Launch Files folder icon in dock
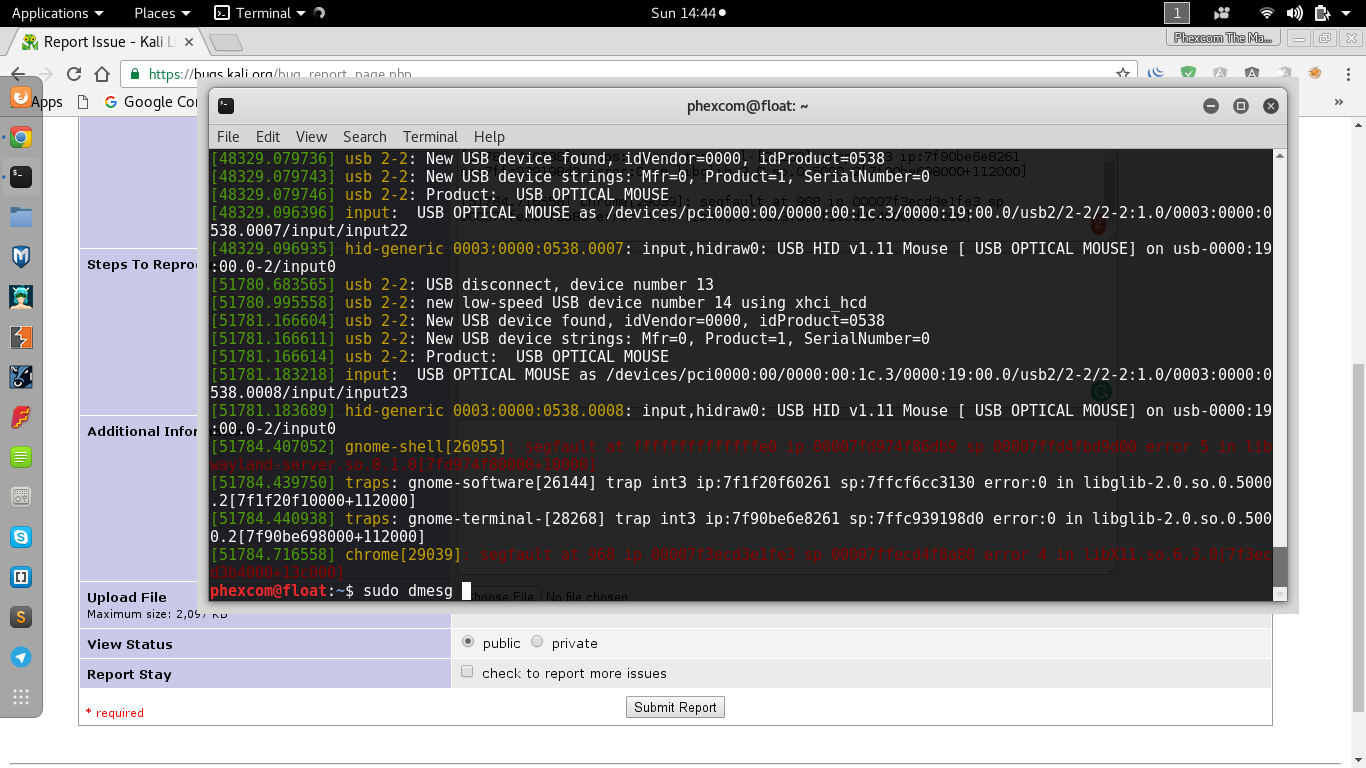 pyautogui.click(x=21, y=217)
